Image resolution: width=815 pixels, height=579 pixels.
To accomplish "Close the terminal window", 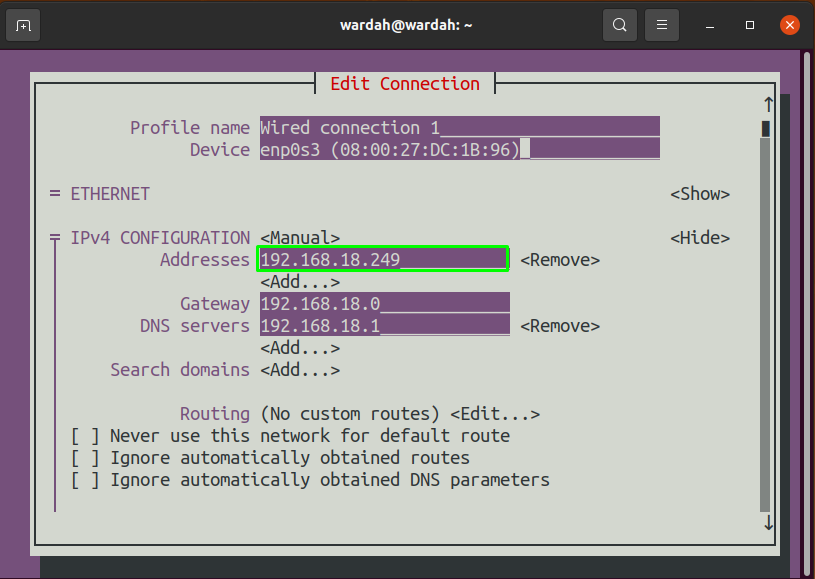I will tap(790, 25).
